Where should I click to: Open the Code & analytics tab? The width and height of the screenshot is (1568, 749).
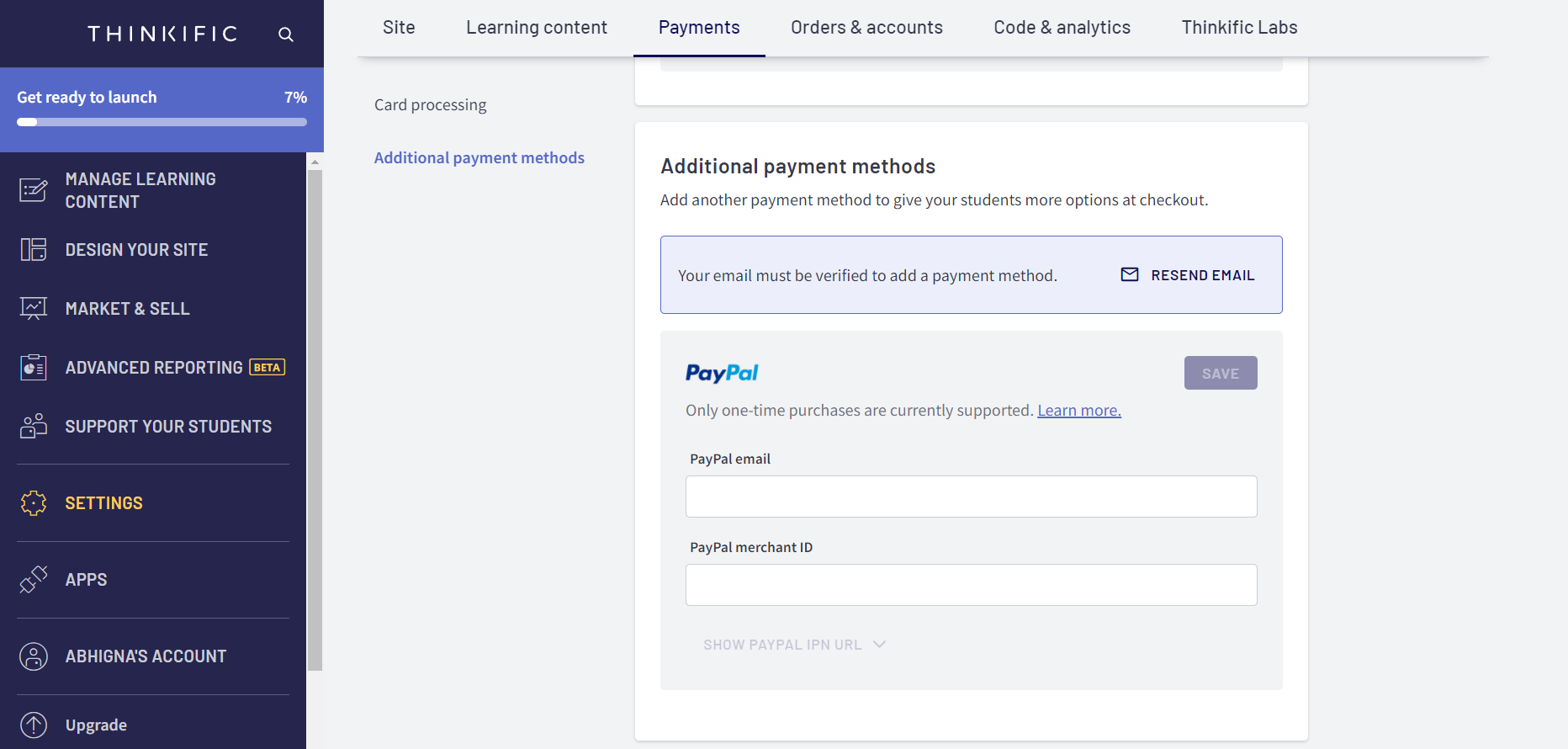pyautogui.click(x=1062, y=28)
